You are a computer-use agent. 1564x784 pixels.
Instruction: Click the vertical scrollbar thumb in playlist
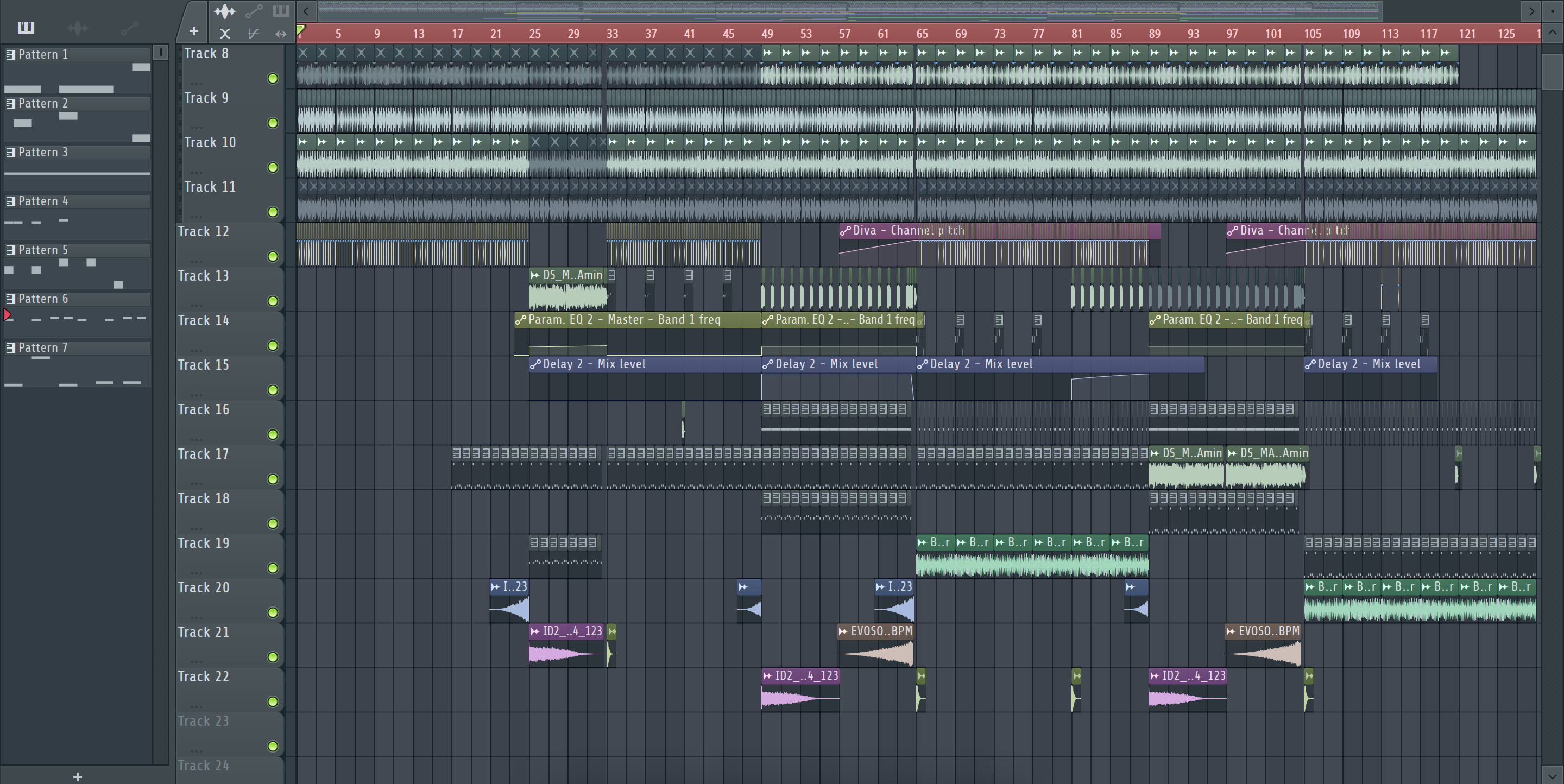1553,72
